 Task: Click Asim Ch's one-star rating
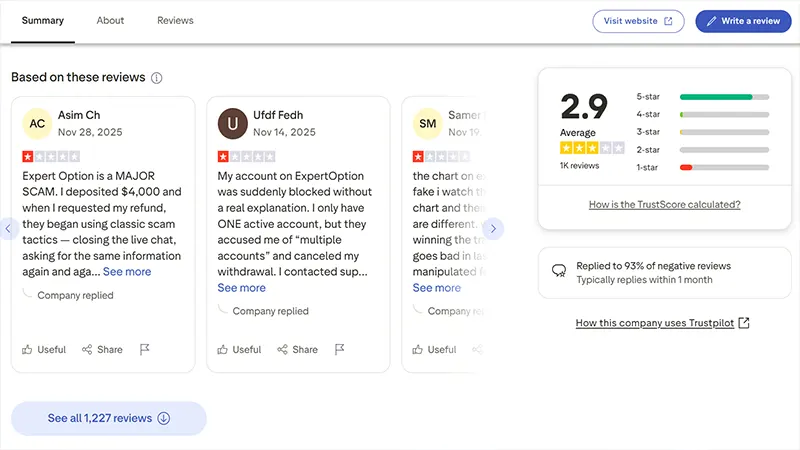(x=51, y=157)
